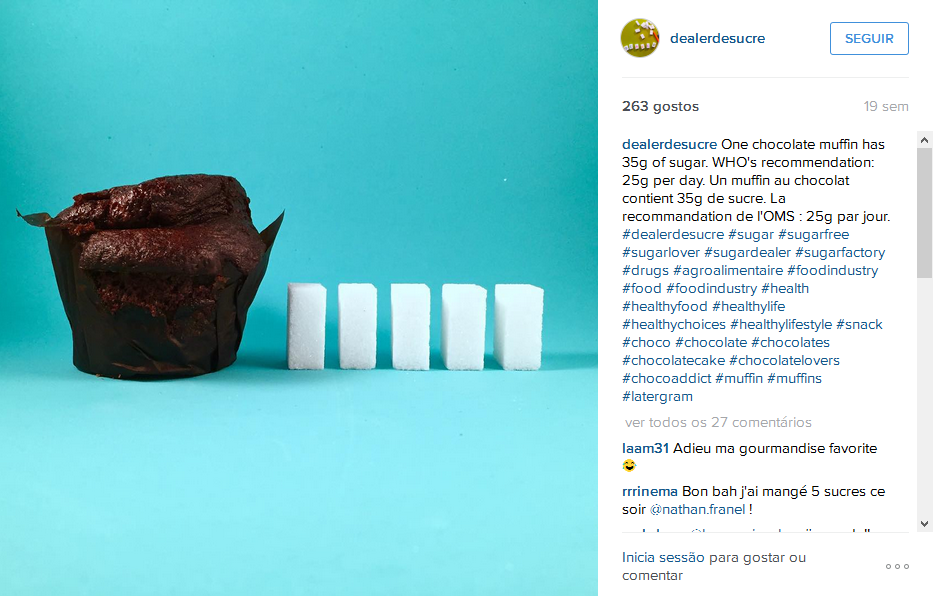Open the three-dot more options menu
Image resolution: width=933 pixels, height=596 pixels.
(897, 566)
